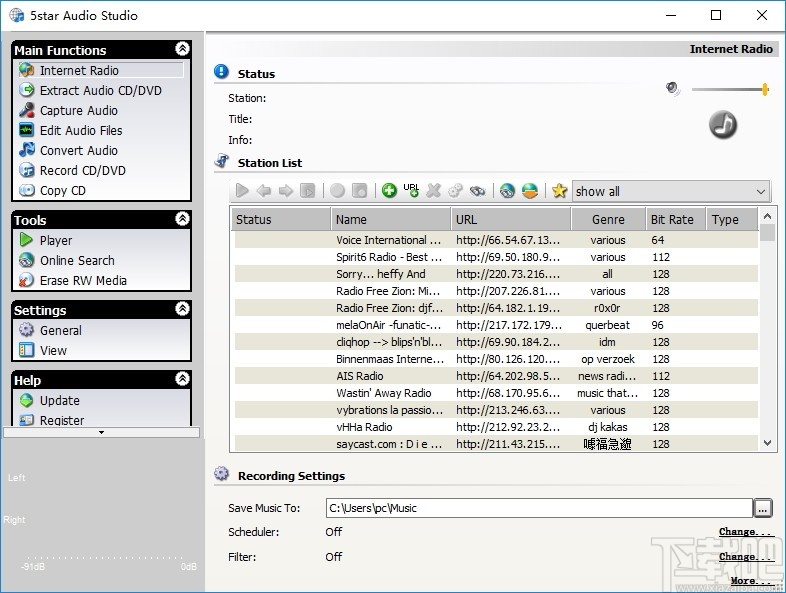The height and width of the screenshot is (593, 786).
Task: Collapse the Settings panel
Action: (x=182, y=309)
